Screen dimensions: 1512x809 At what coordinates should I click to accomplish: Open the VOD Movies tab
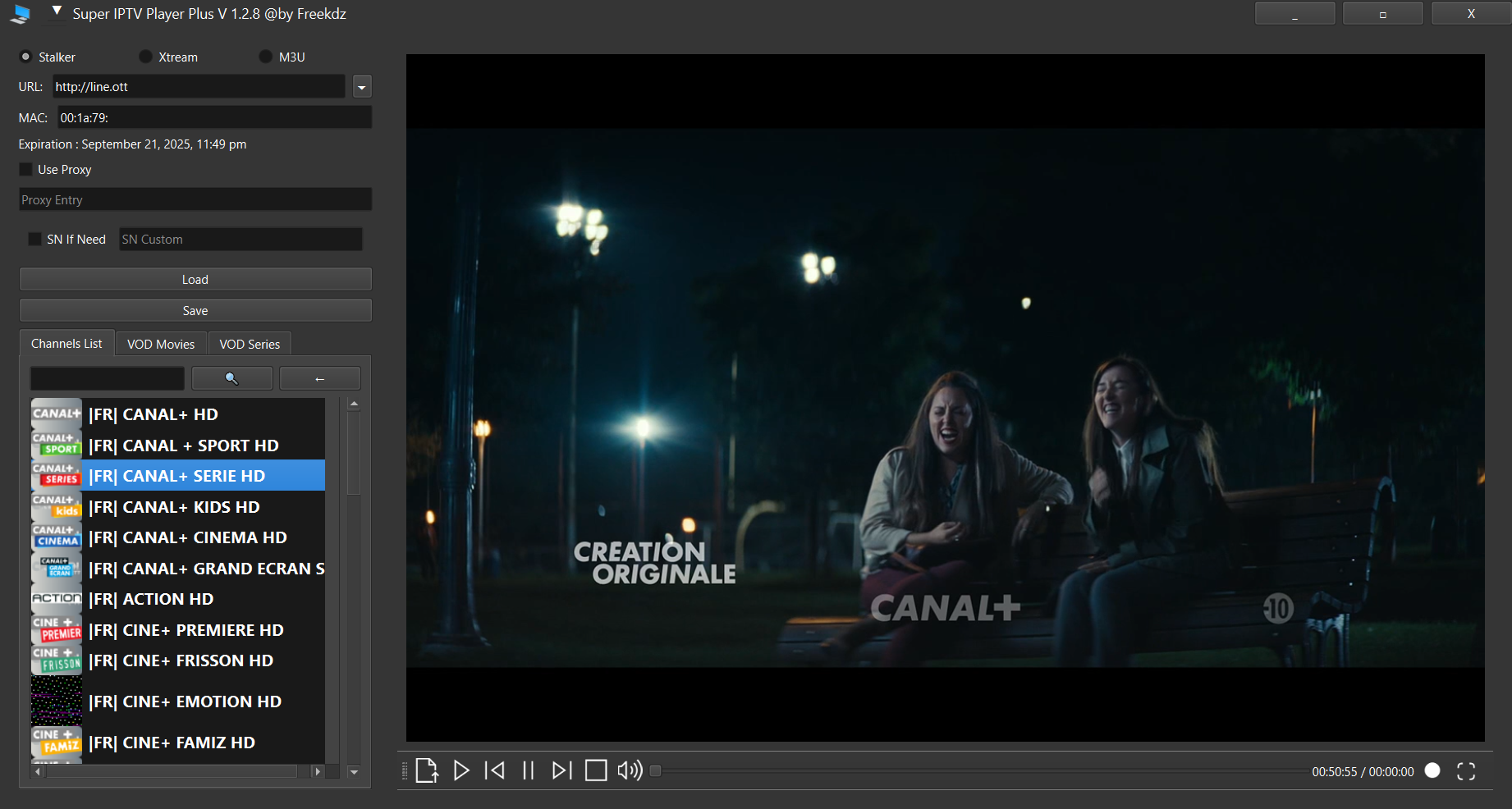click(x=161, y=345)
